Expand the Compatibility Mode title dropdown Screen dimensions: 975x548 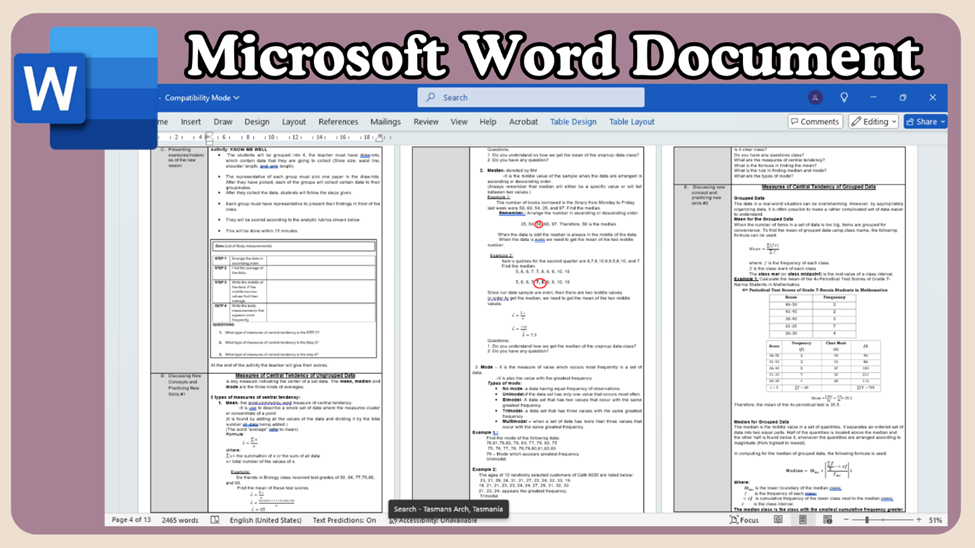(201, 98)
